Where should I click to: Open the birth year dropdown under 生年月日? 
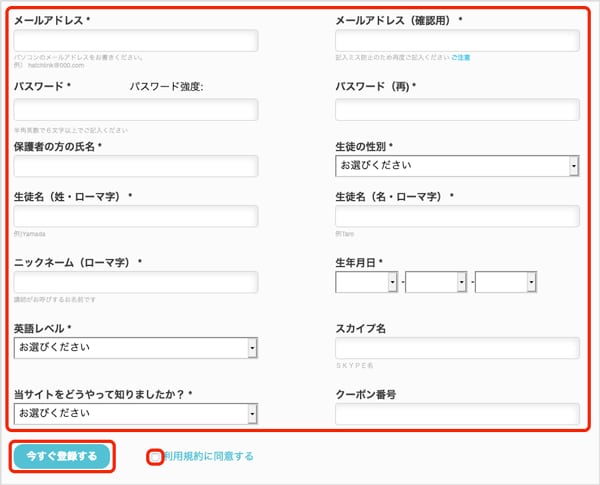pos(367,282)
